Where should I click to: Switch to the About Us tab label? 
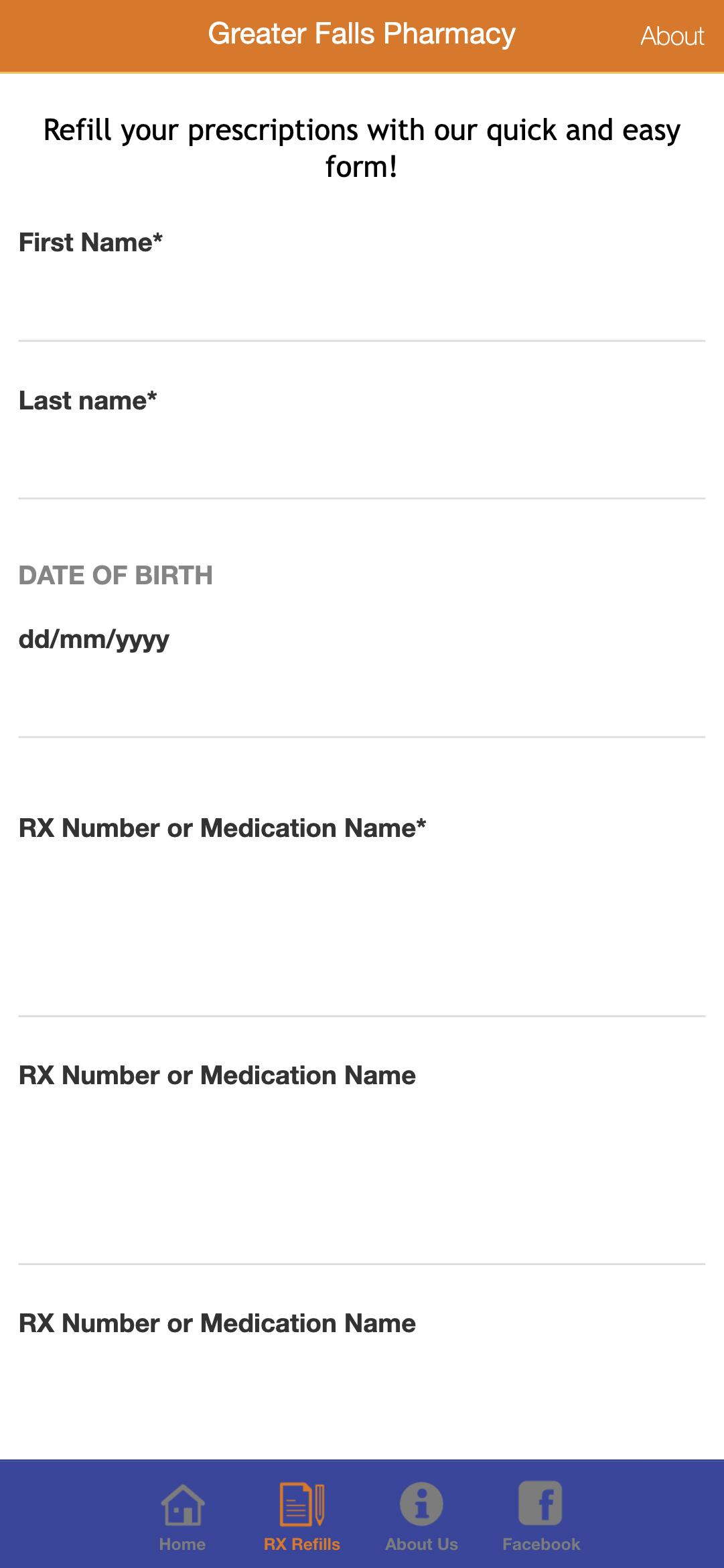[x=421, y=1544]
